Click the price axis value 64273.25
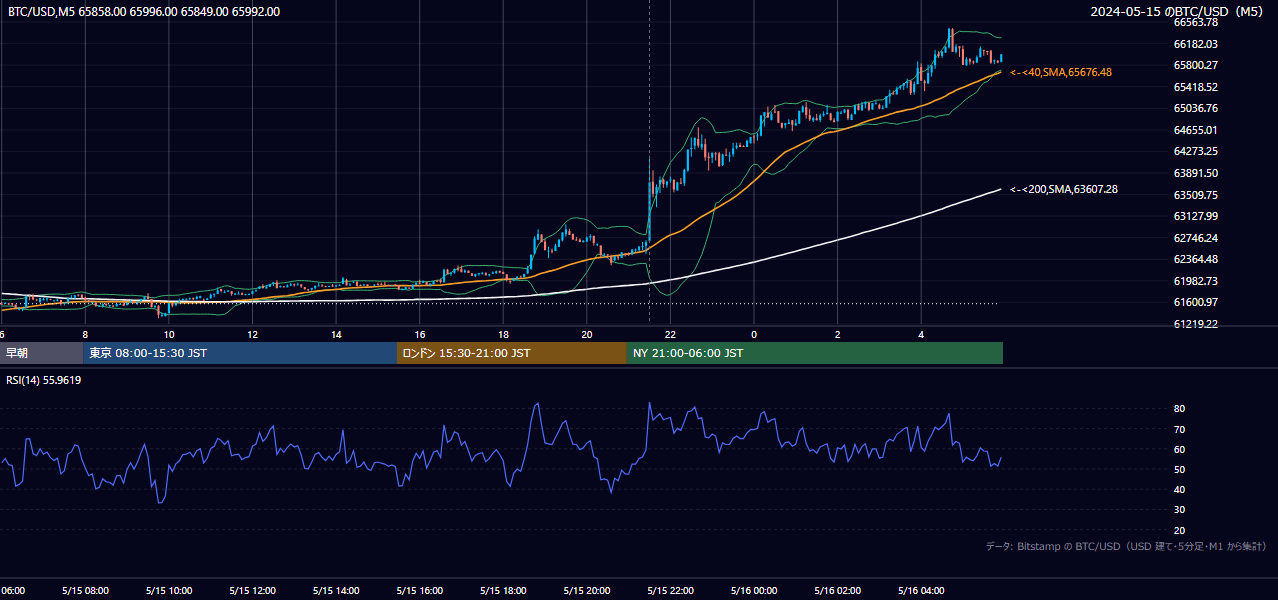 point(1195,151)
